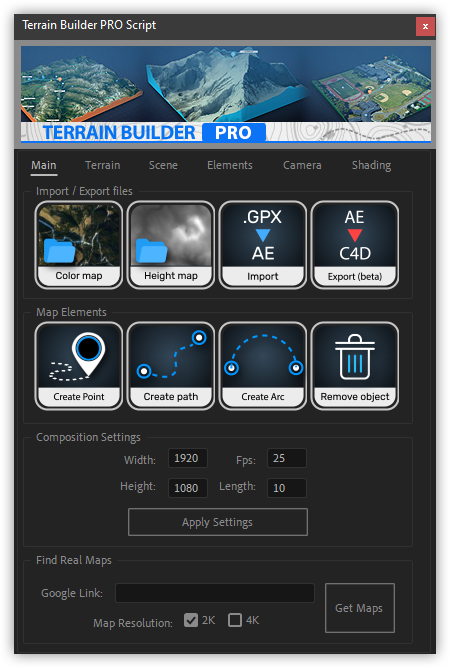The image size is (450, 668).
Task: Go to the Camera tab
Action: point(302,165)
